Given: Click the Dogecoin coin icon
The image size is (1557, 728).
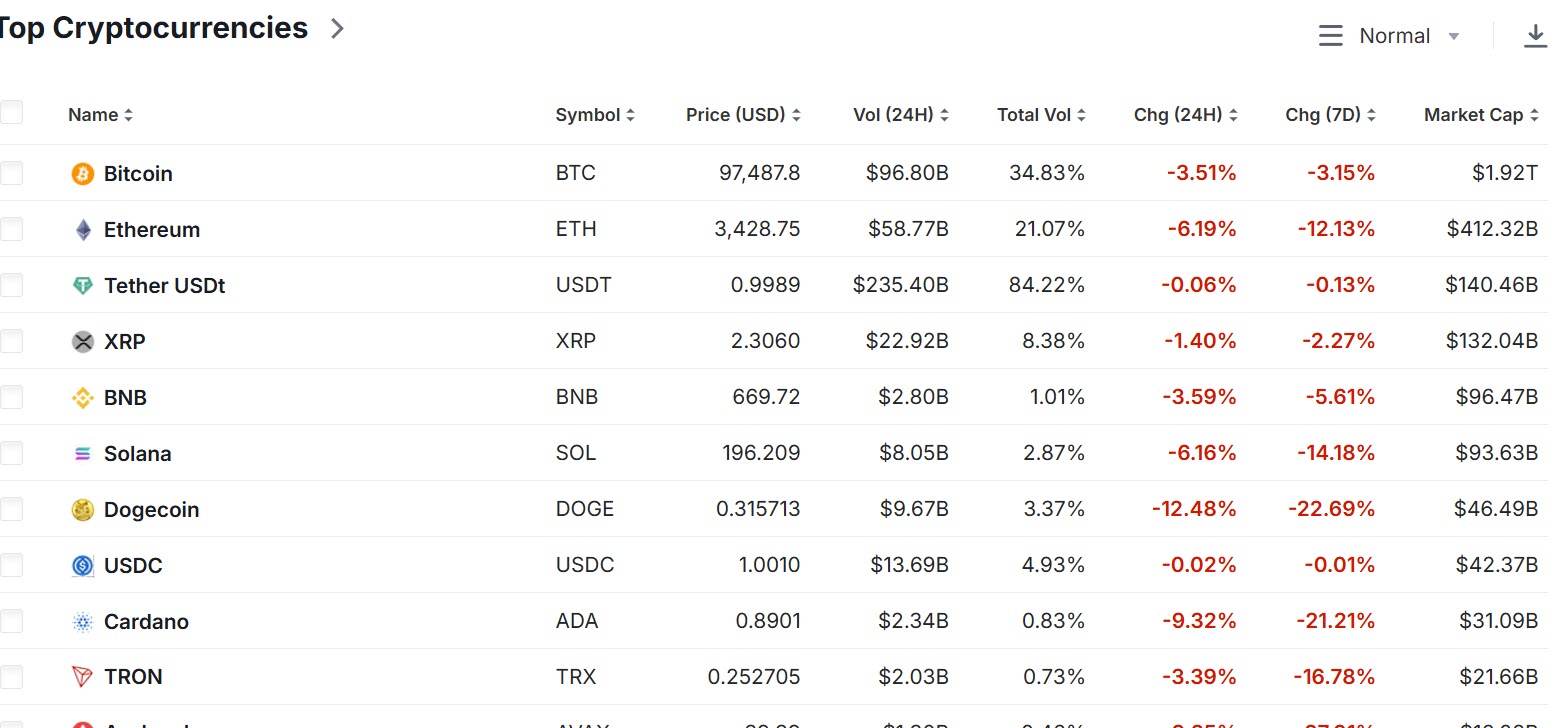Looking at the screenshot, I should click(83, 510).
